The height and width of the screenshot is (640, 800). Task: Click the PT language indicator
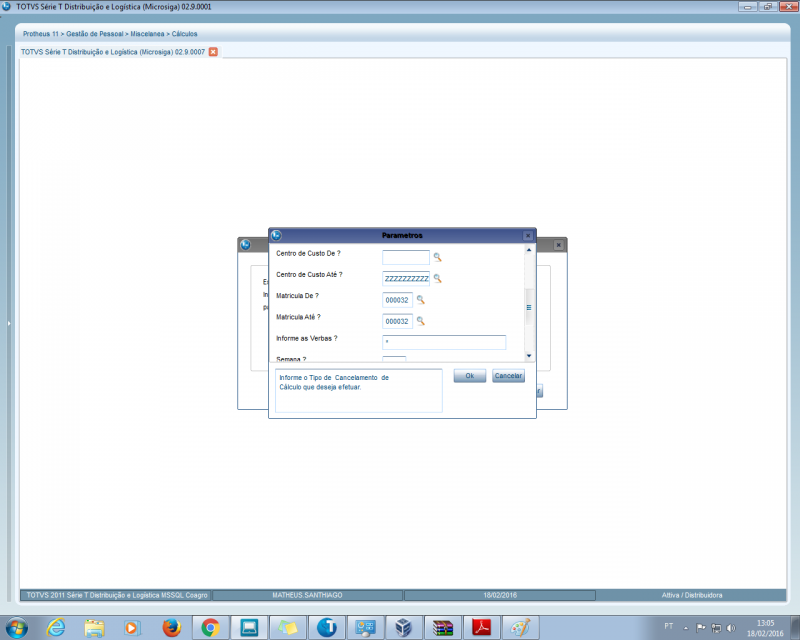point(668,626)
